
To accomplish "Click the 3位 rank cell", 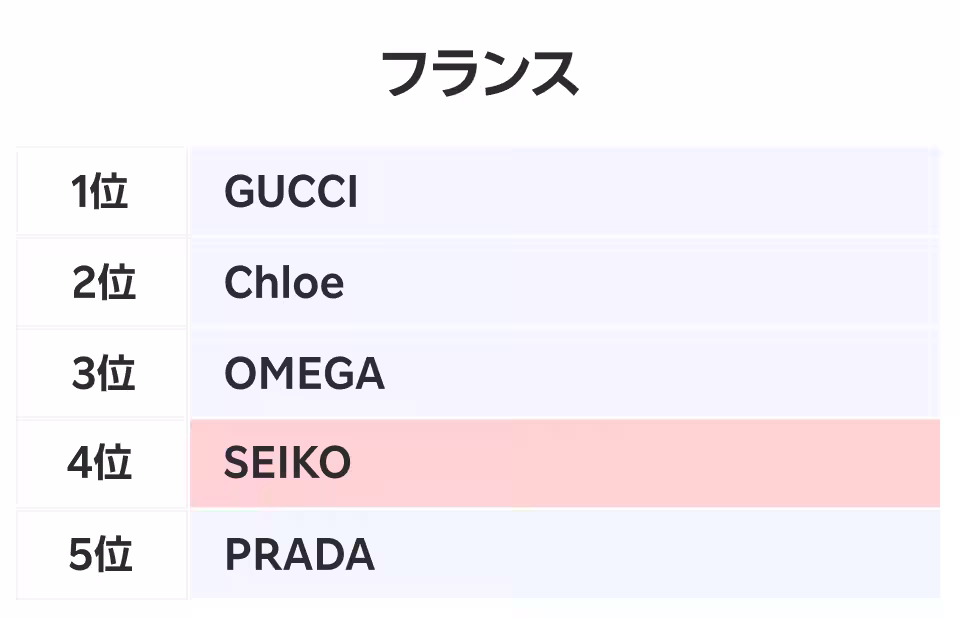I will [101, 374].
